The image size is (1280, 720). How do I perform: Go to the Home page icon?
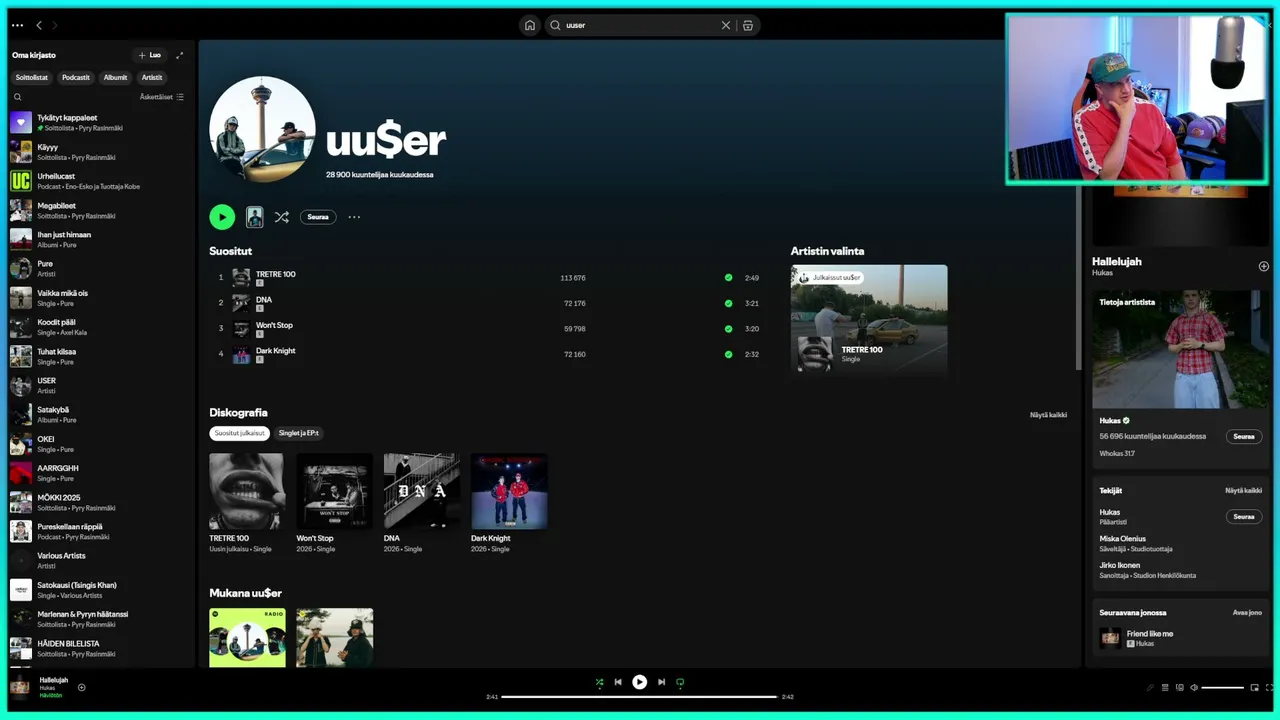530,25
